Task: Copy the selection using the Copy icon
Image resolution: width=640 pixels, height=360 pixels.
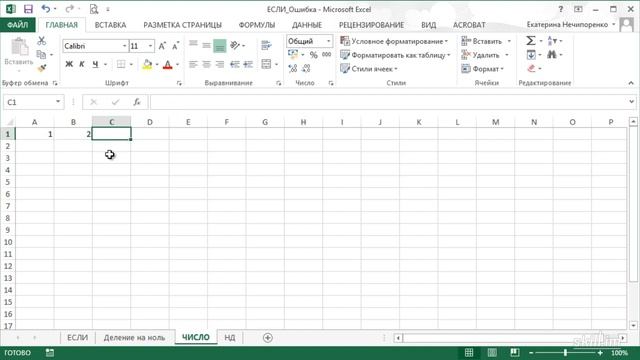Action: click(x=41, y=54)
